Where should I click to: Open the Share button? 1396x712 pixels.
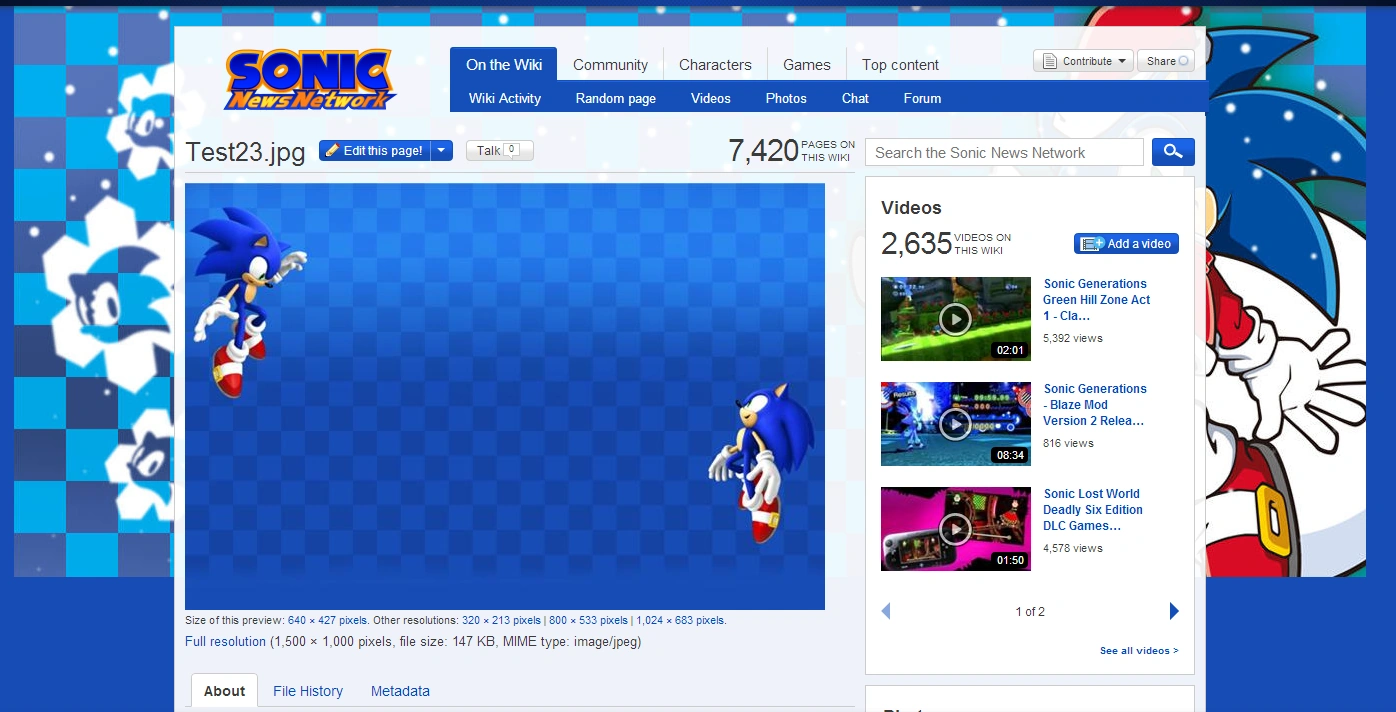[1168, 61]
